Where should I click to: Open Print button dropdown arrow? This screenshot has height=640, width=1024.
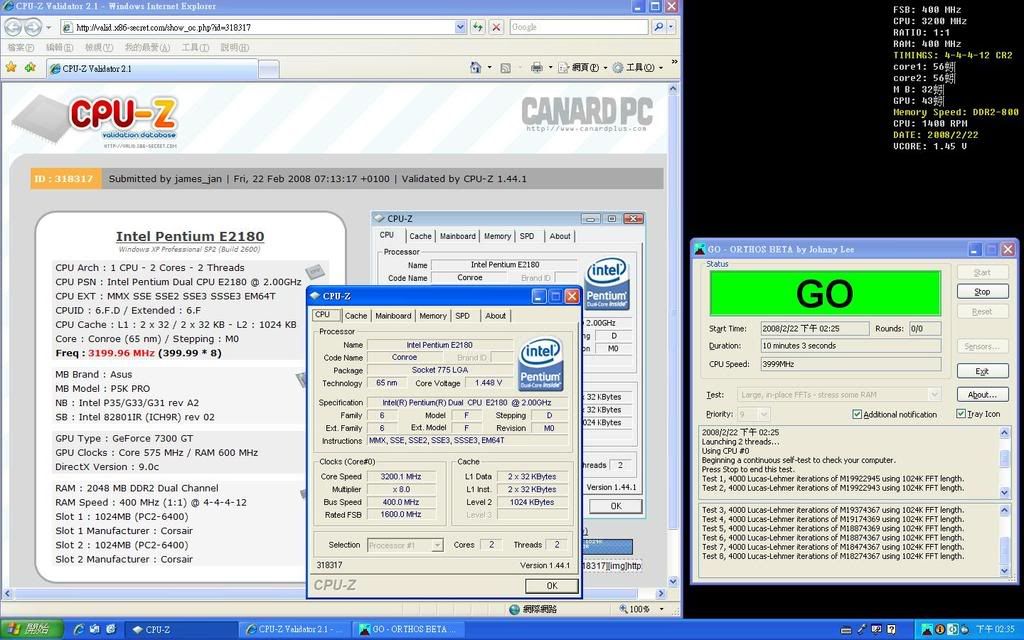coord(549,67)
